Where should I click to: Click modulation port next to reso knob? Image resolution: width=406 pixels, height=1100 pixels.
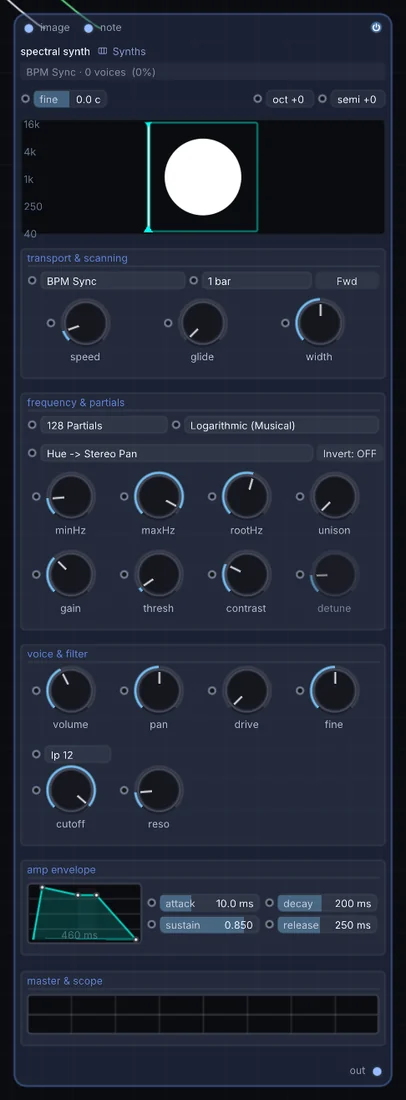(x=124, y=790)
